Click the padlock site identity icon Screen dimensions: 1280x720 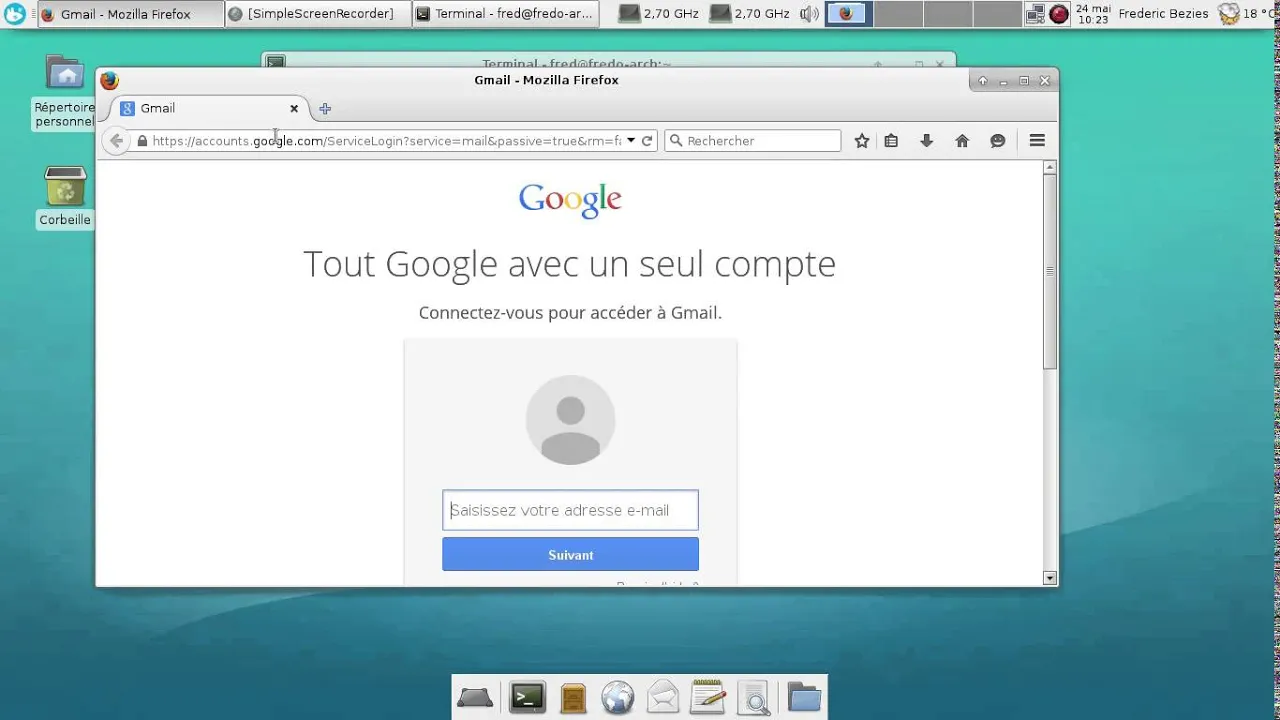click(x=142, y=141)
